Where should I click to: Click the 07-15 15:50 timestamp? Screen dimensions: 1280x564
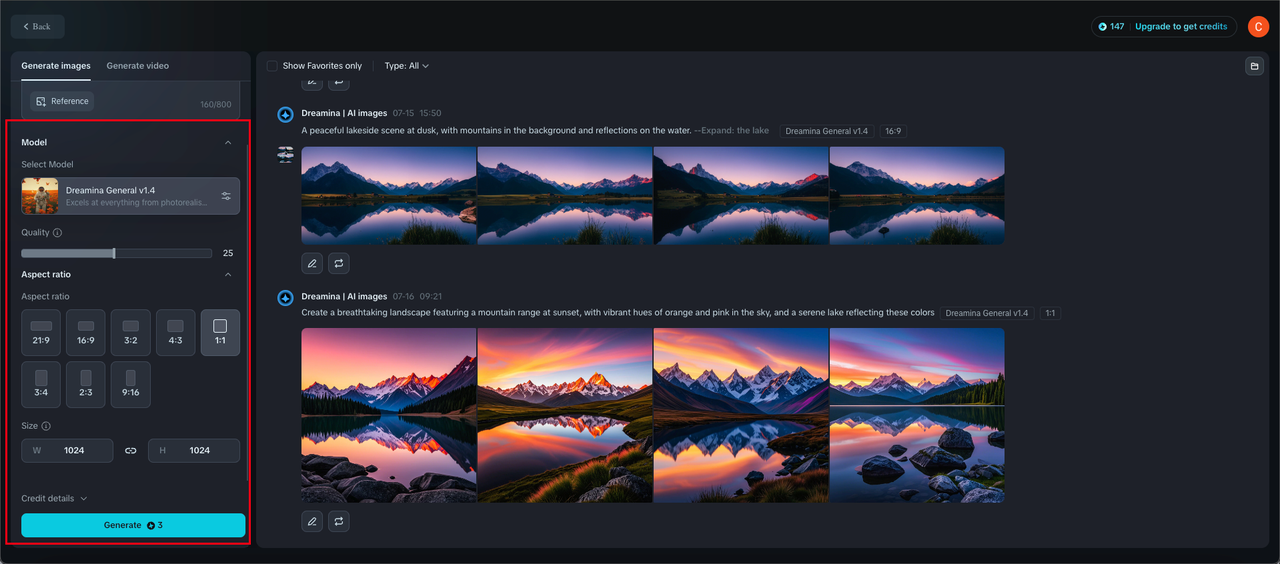pyautogui.click(x=417, y=113)
